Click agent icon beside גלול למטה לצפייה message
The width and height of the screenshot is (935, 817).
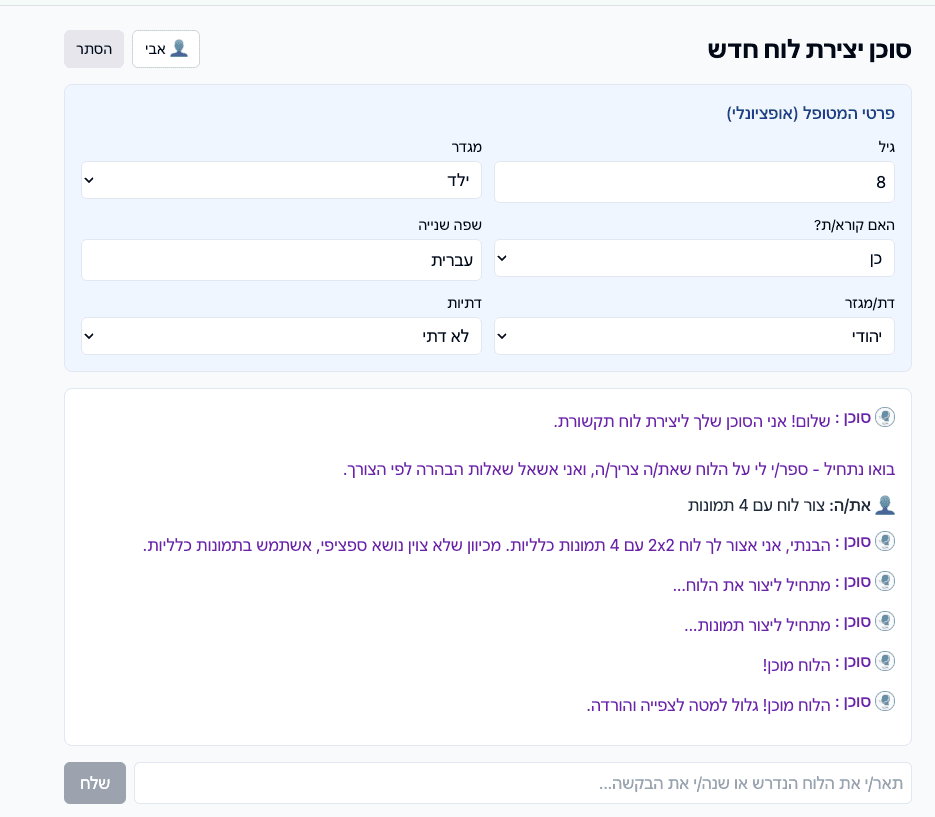[x=885, y=701]
